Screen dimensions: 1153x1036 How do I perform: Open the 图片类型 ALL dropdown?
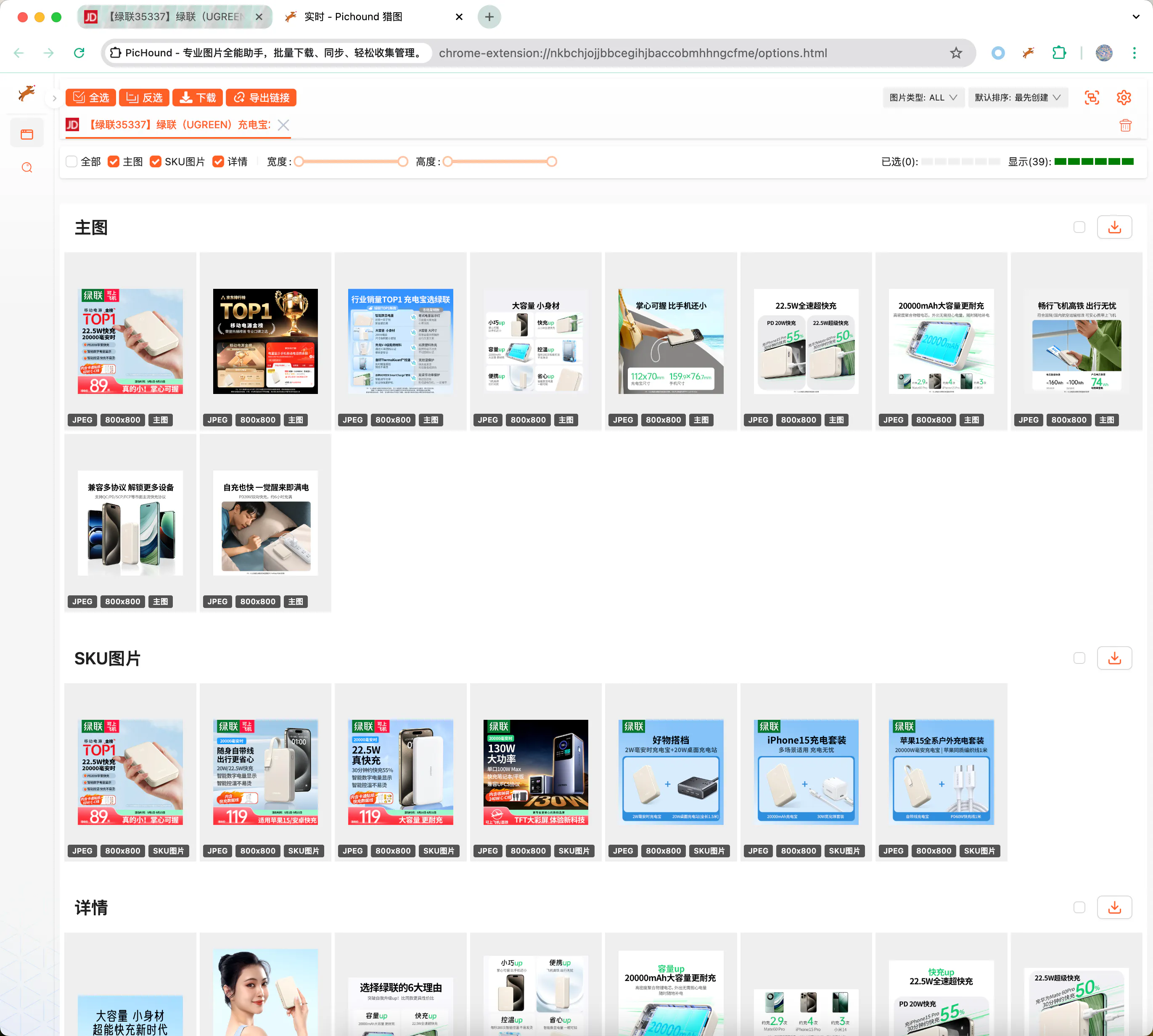coord(923,98)
